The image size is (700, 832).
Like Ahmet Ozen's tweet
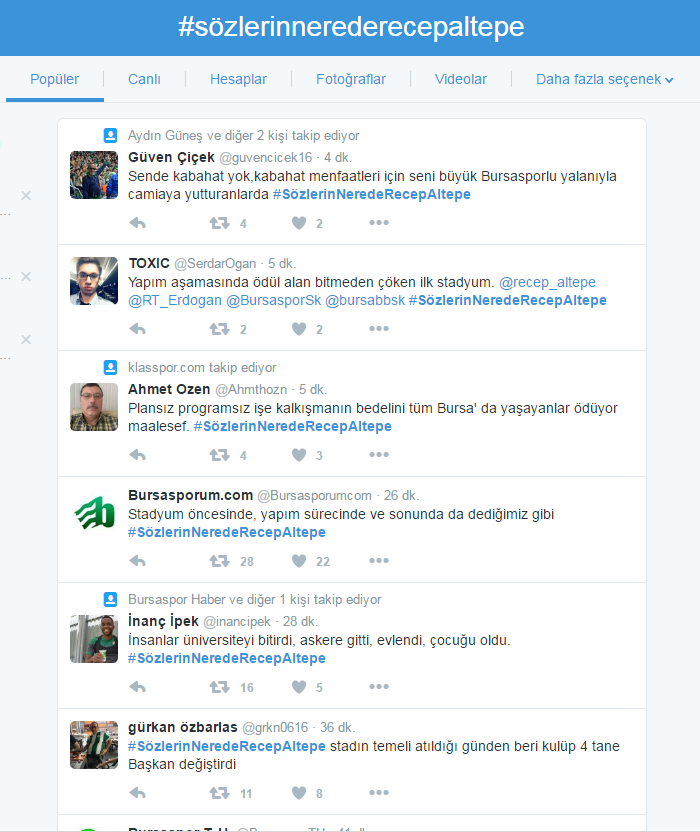point(299,455)
